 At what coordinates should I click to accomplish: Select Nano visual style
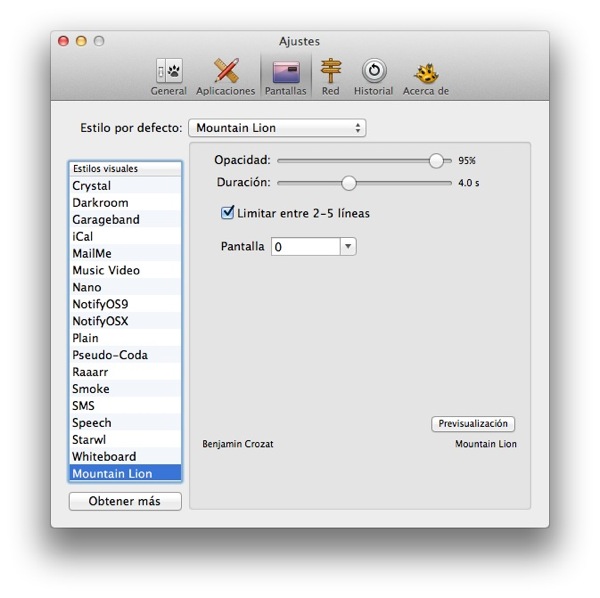(x=125, y=287)
